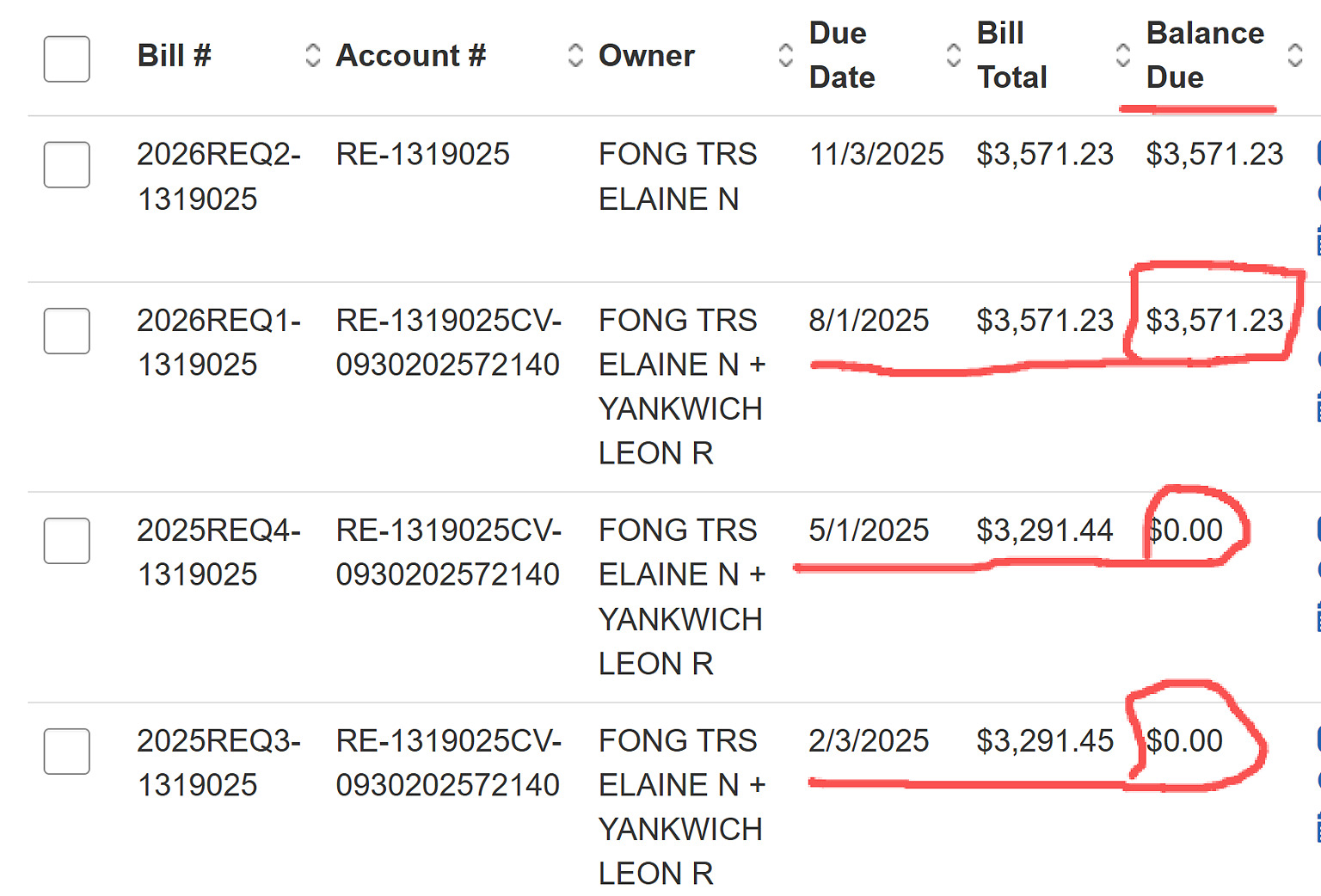Image resolution: width=1321 pixels, height=896 pixels.
Task: Click the Account # column header text
Action: click(410, 56)
